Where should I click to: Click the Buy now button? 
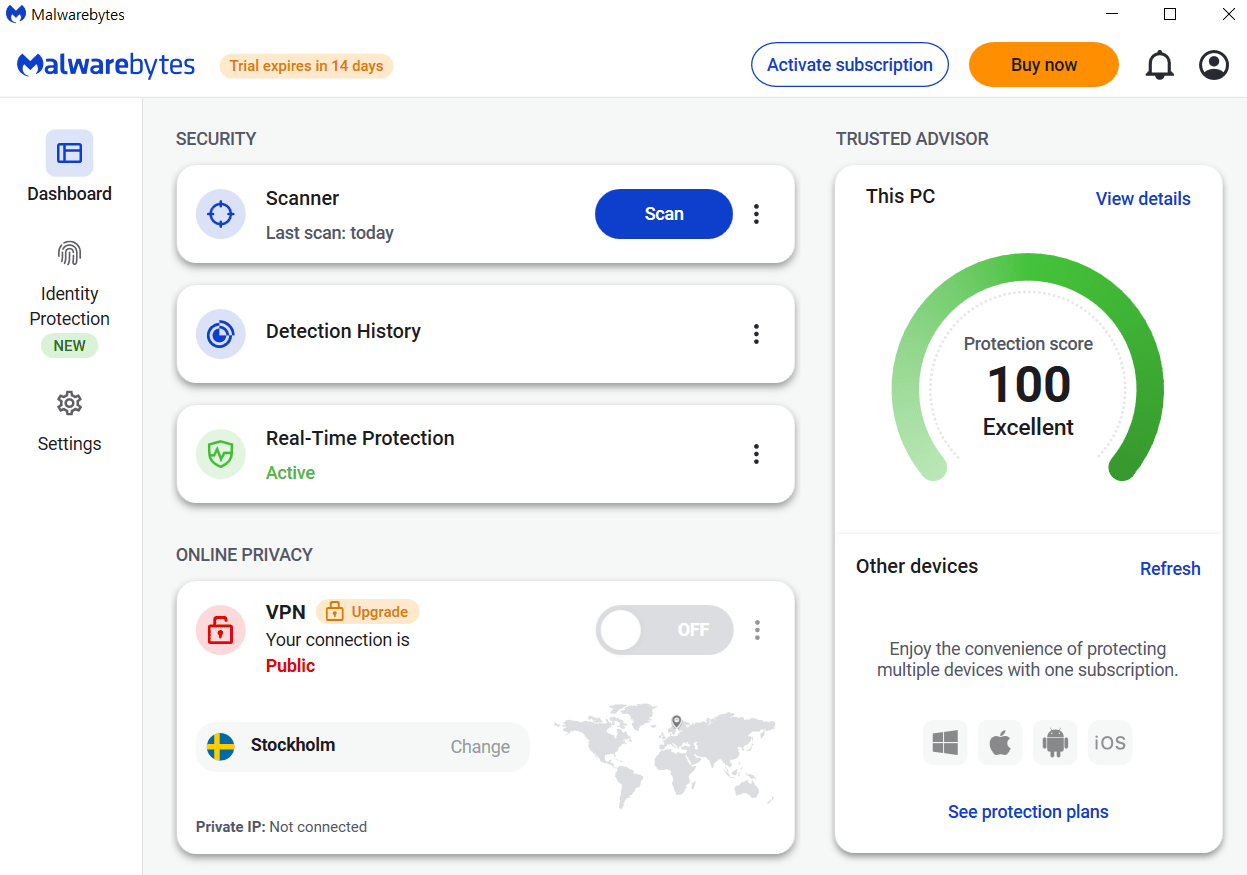[x=1044, y=65]
